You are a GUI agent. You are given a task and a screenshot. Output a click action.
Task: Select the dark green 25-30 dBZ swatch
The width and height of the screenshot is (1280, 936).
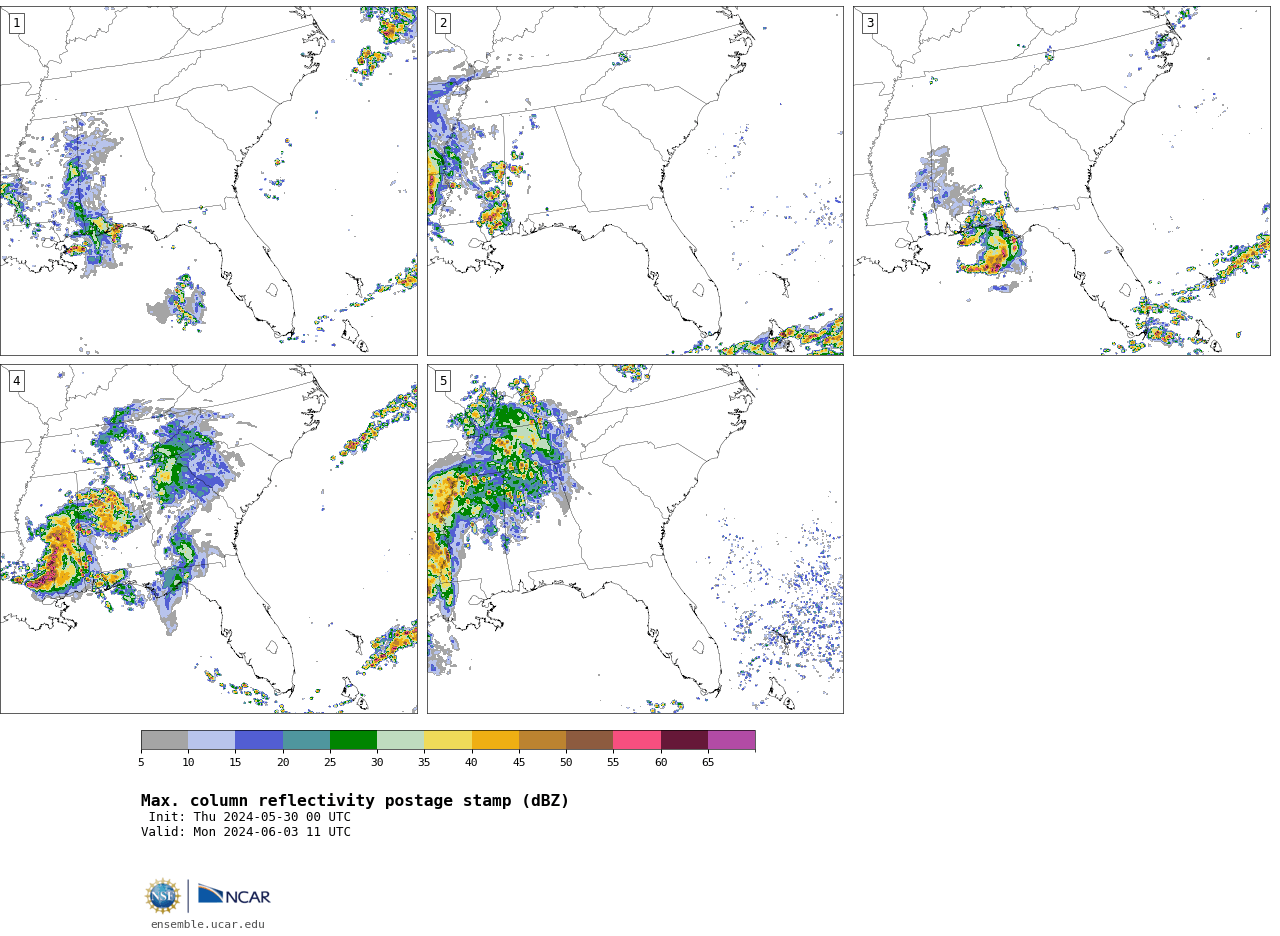click(x=353, y=740)
